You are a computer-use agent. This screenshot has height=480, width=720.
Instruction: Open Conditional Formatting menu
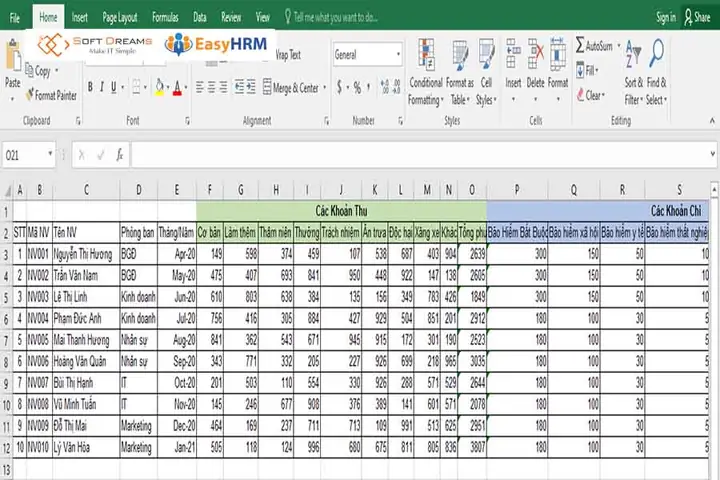426,72
